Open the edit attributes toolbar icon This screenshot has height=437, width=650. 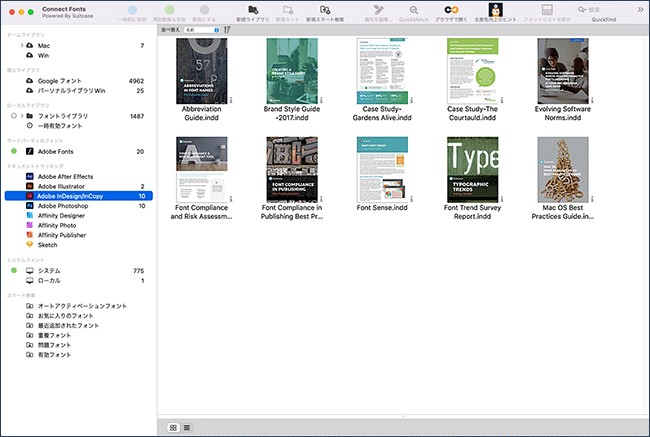(378, 10)
